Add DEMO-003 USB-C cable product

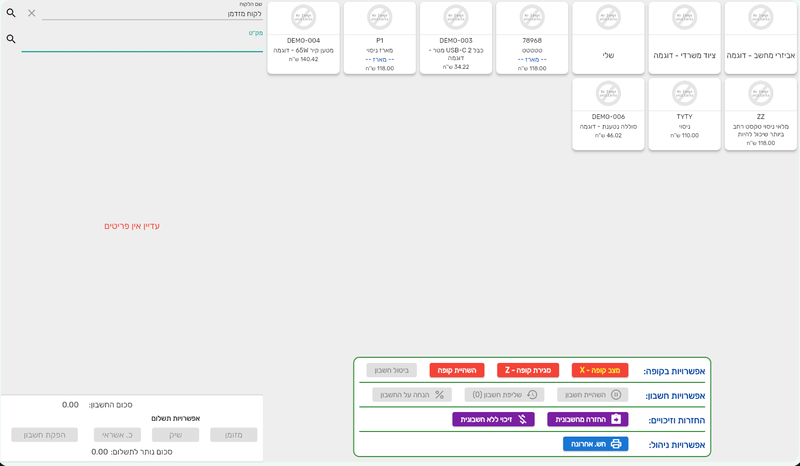click(x=456, y=38)
